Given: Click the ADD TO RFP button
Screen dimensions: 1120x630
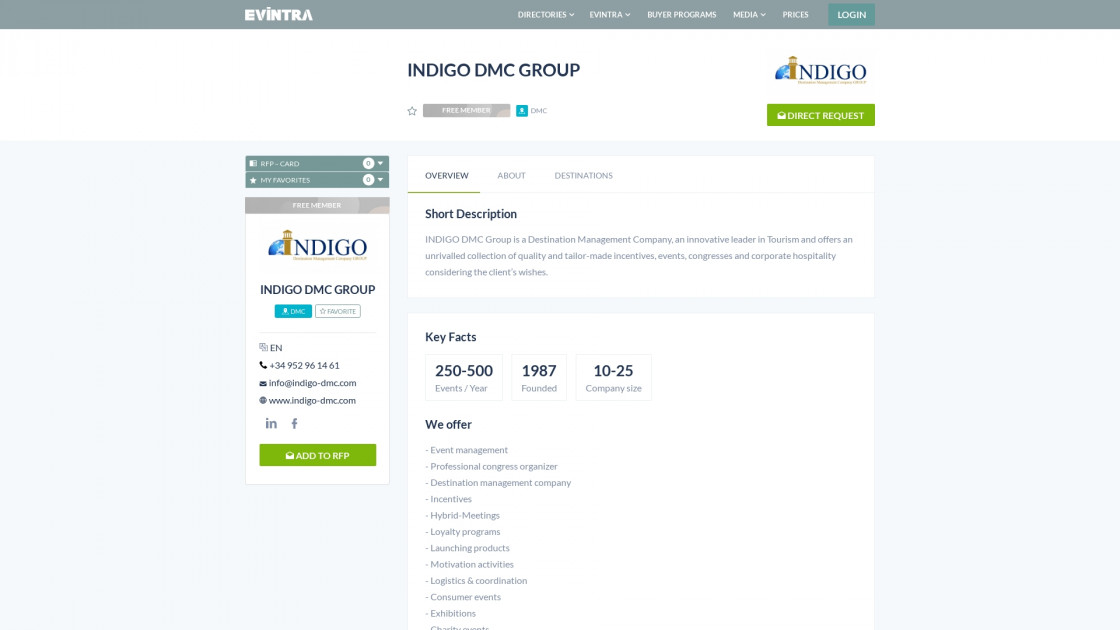Looking at the screenshot, I should click(x=317, y=454).
